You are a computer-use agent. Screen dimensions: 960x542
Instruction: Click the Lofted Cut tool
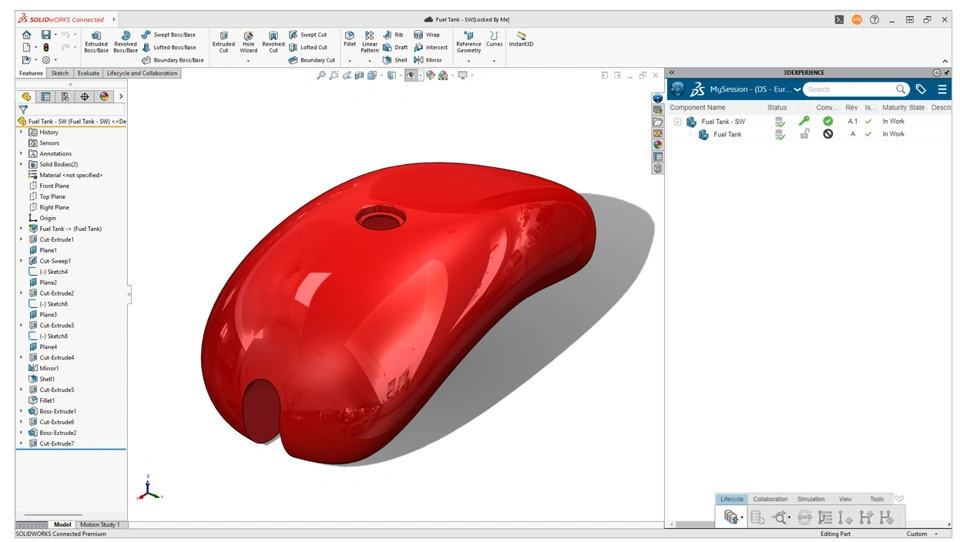309,47
